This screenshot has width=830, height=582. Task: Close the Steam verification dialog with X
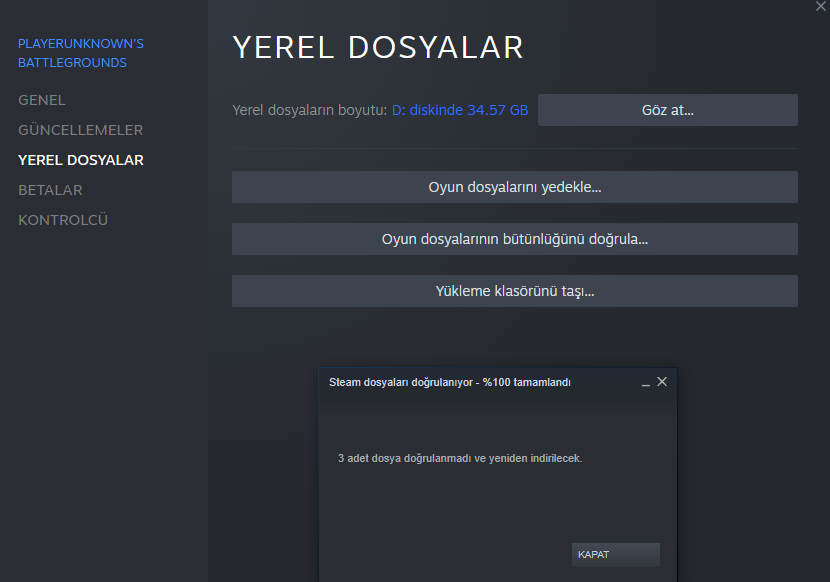coord(662,382)
